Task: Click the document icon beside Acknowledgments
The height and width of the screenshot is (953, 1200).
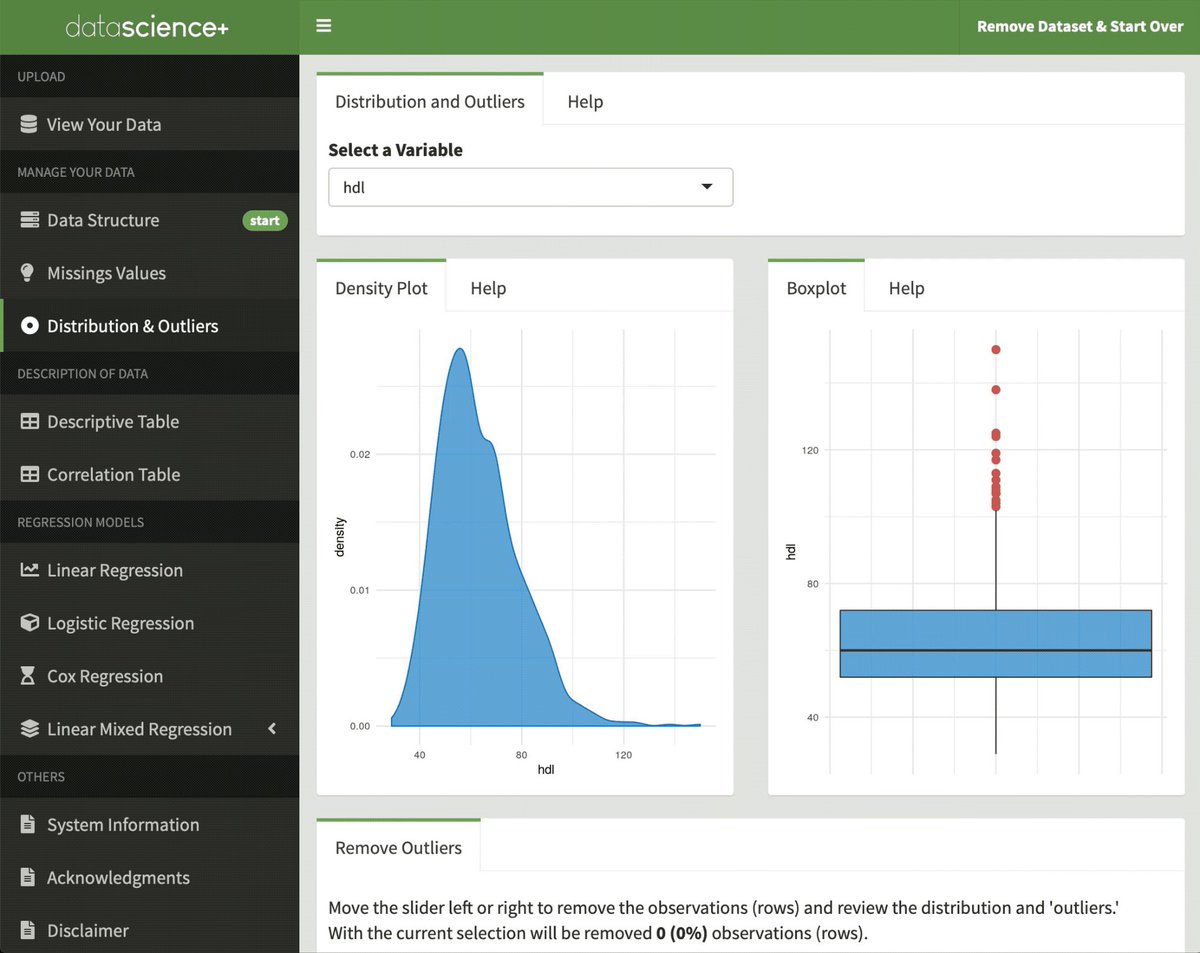Action: pos(29,878)
